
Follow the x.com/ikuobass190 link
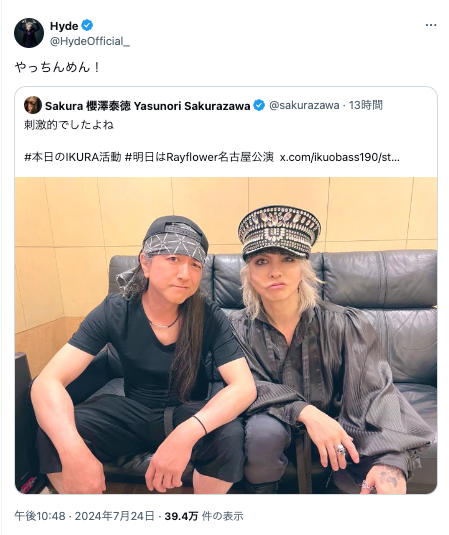339,157
